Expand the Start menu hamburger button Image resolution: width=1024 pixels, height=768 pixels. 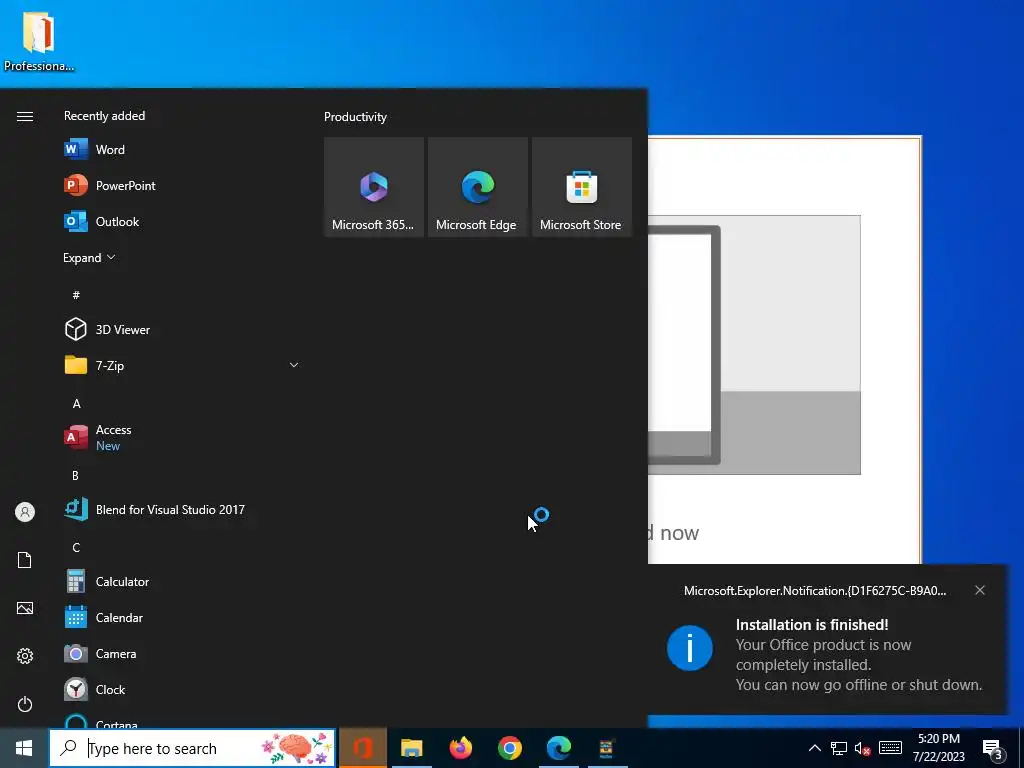point(25,116)
